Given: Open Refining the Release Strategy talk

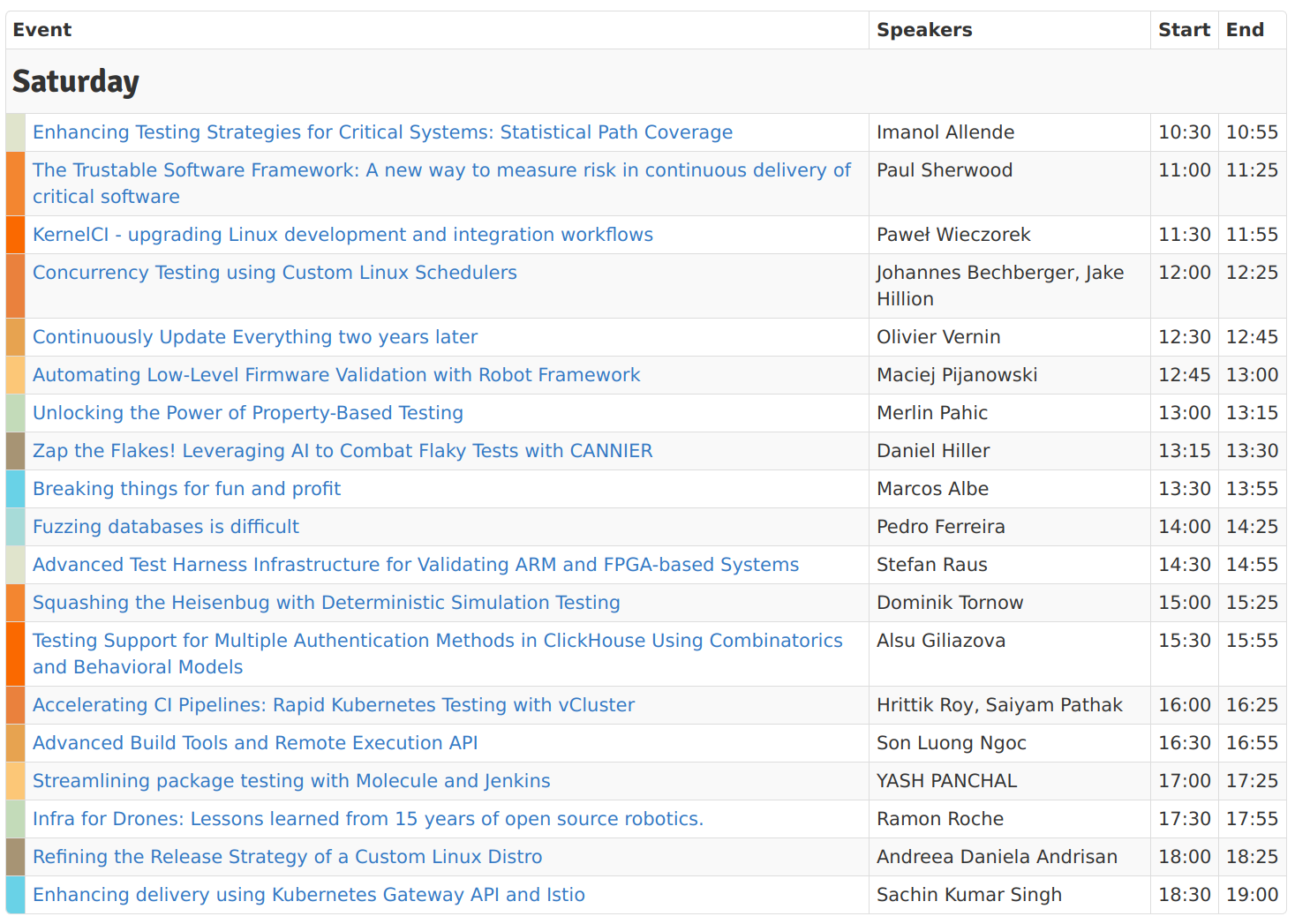Looking at the screenshot, I should click(x=288, y=857).
